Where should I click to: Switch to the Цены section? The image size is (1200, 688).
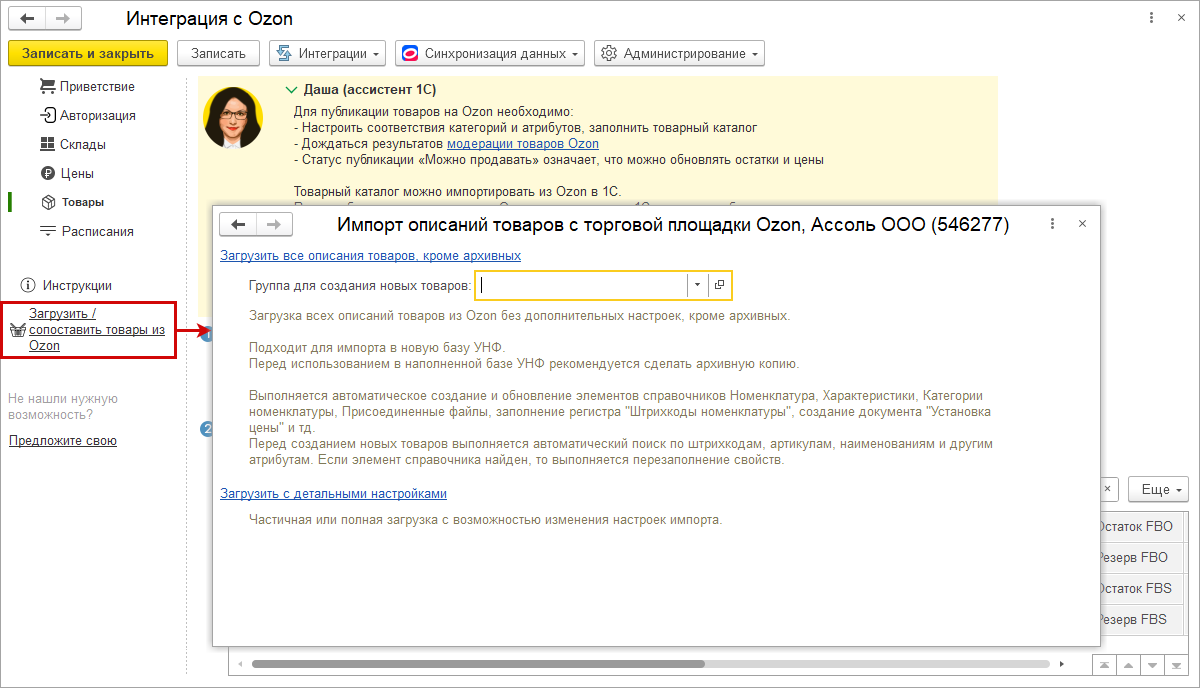pyautogui.click(x=79, y=173)
